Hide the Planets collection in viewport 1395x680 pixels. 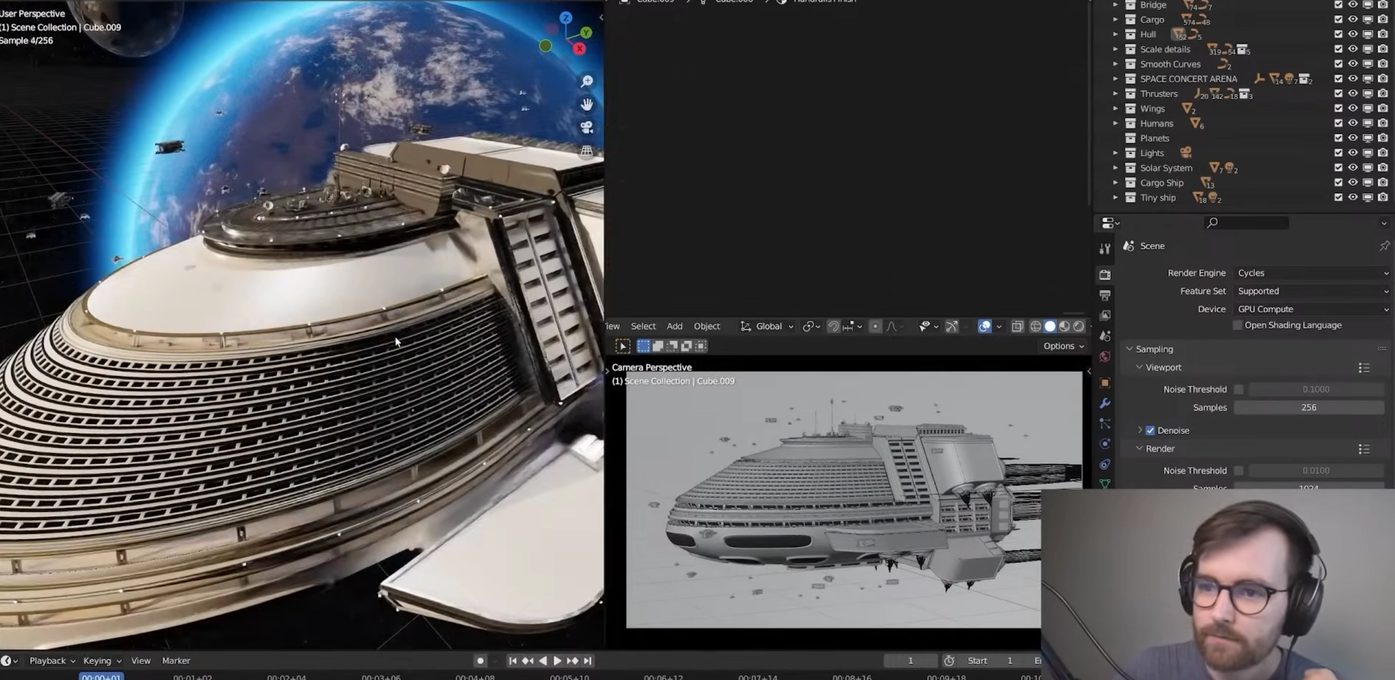[1353, 138]
